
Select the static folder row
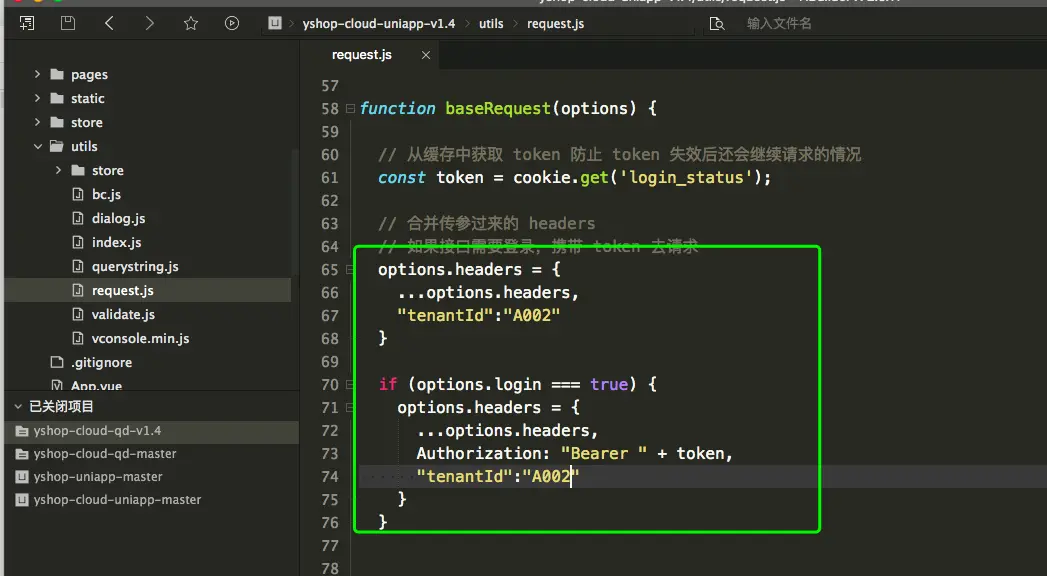click(148, 98)
